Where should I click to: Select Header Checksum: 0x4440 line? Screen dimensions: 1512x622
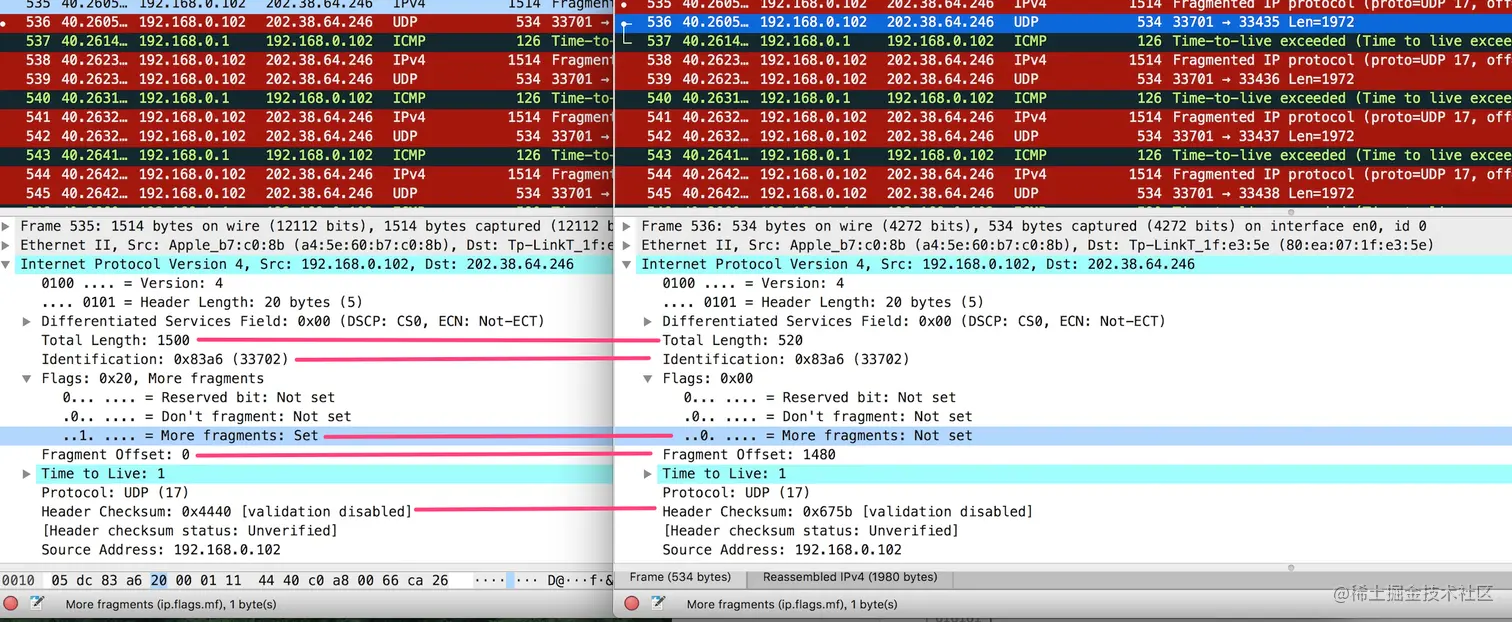[x=226, y=511]
